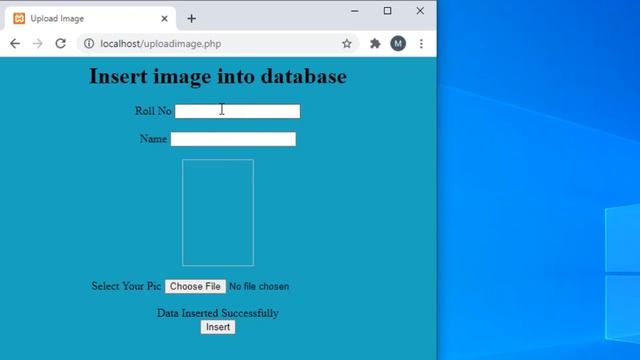Click the Choose File button
640x360 pixels.
pos(195,287)
